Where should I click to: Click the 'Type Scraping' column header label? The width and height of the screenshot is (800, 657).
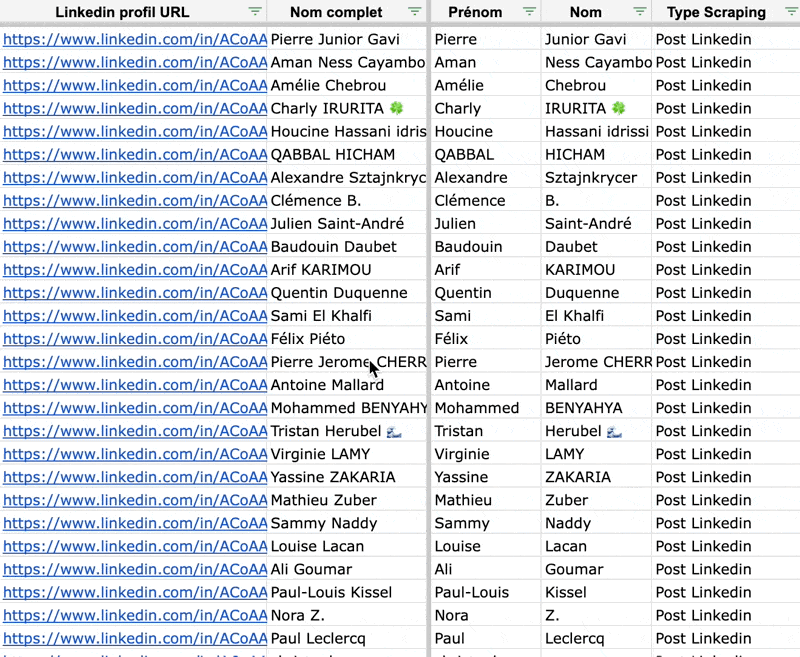coord(716,13)
